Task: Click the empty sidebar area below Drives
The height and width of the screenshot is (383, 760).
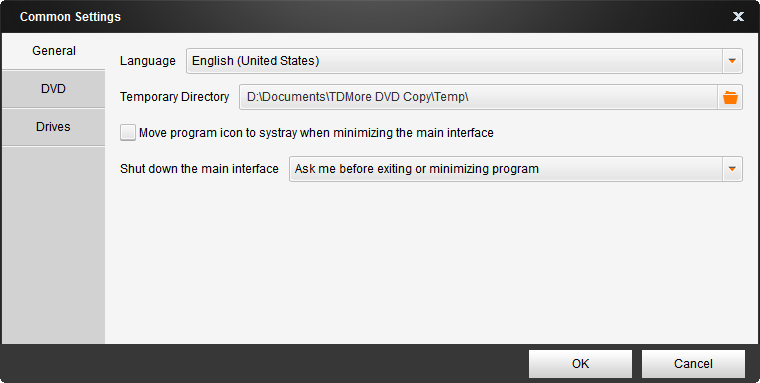Action: [x=54, y=245]
